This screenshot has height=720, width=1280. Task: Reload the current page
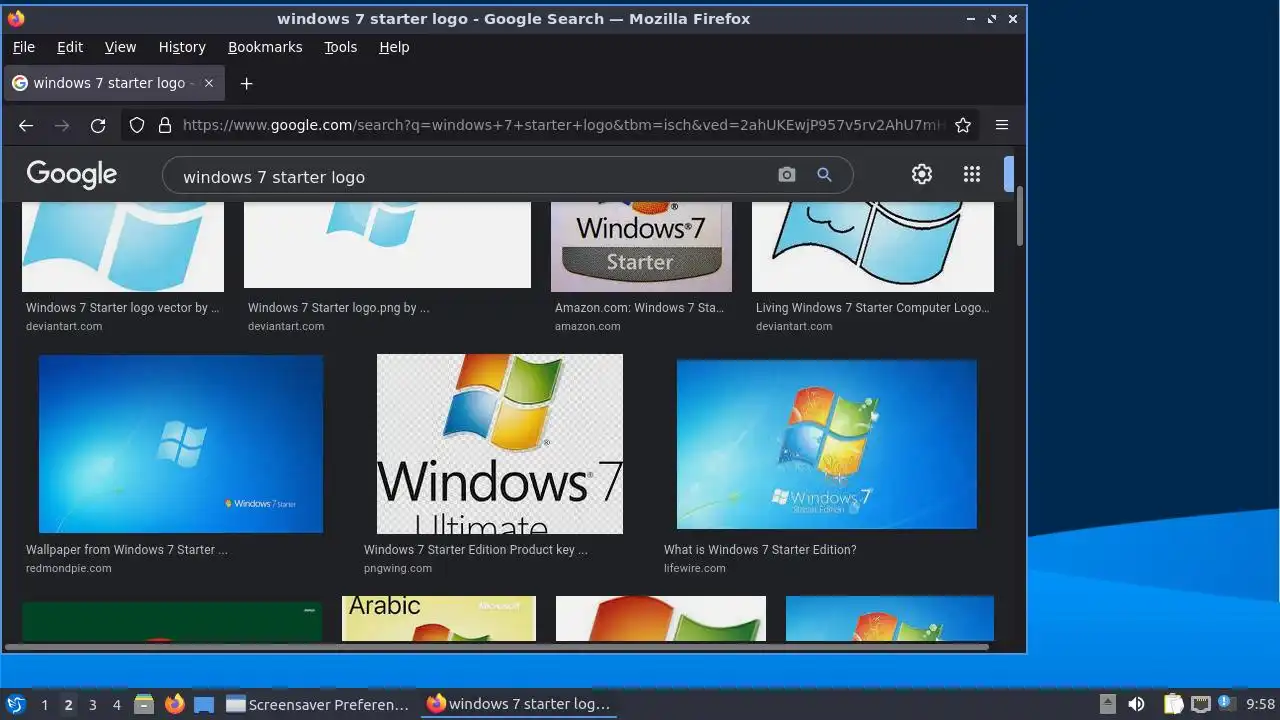(x=98, y=125)
